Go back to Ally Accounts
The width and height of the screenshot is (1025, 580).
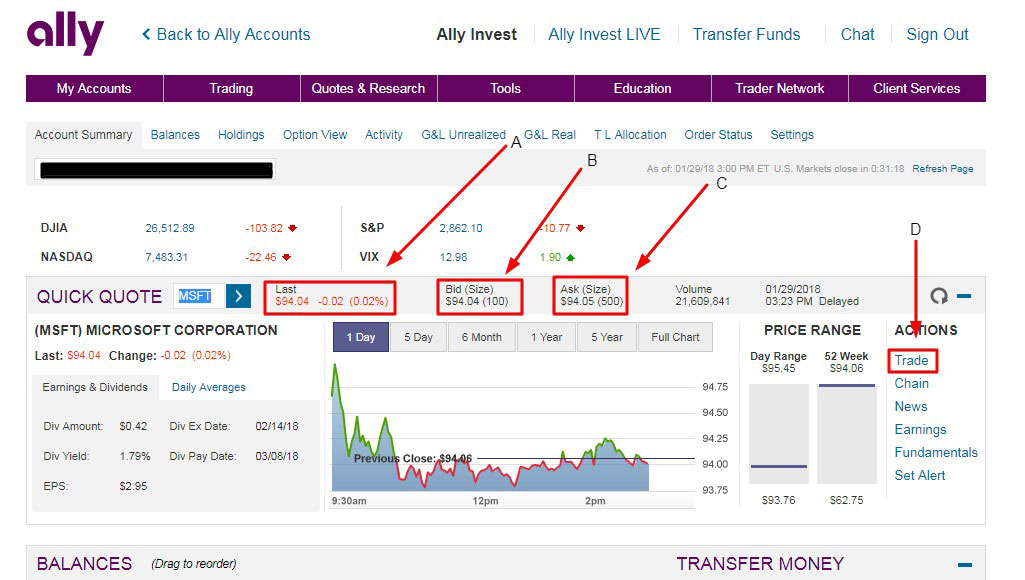(226, 34)
